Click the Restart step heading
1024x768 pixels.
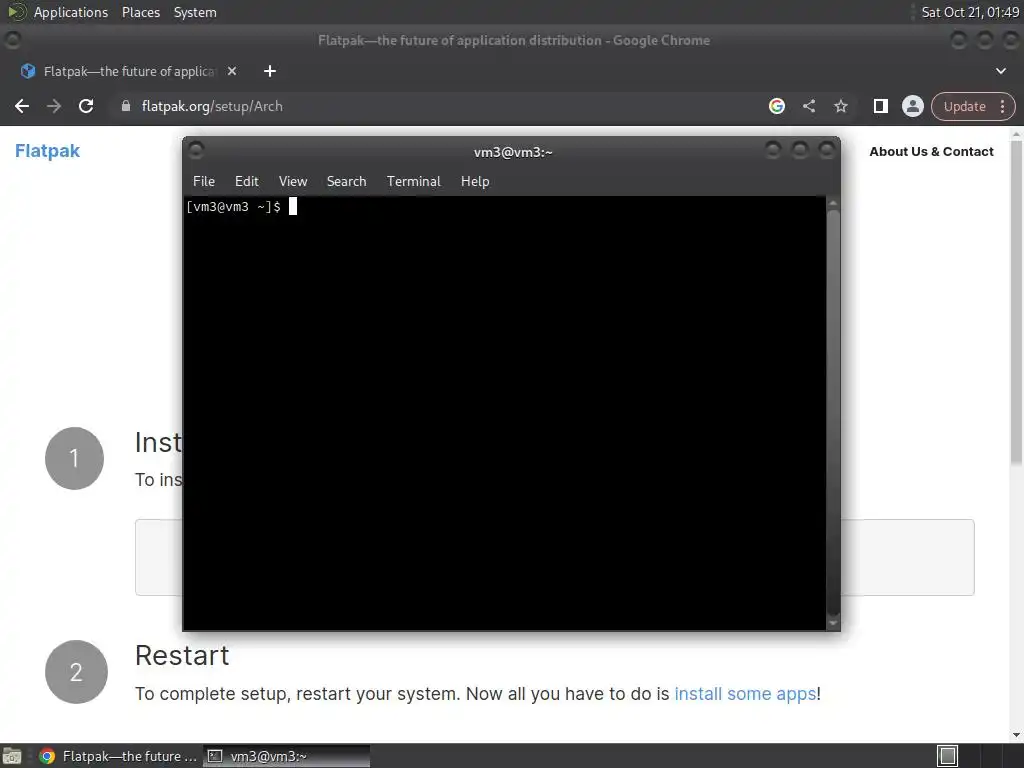coord(182,656)
